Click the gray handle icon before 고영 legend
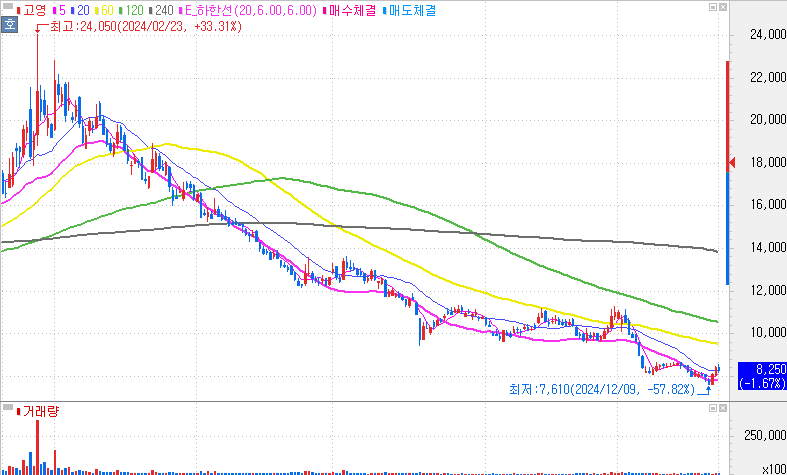Image resolution: width=787 pixels, height=475 pixels. tap(8, 7)
